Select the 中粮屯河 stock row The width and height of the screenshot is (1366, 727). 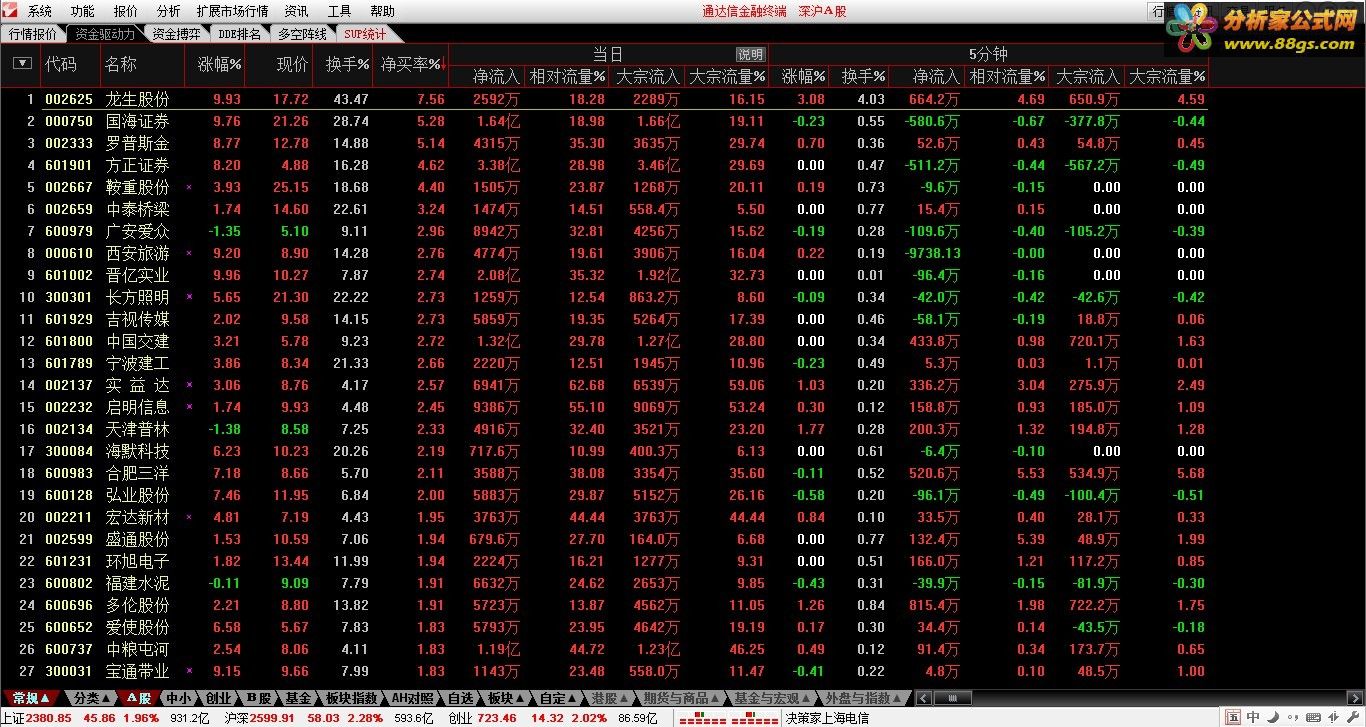coord(604,650)
